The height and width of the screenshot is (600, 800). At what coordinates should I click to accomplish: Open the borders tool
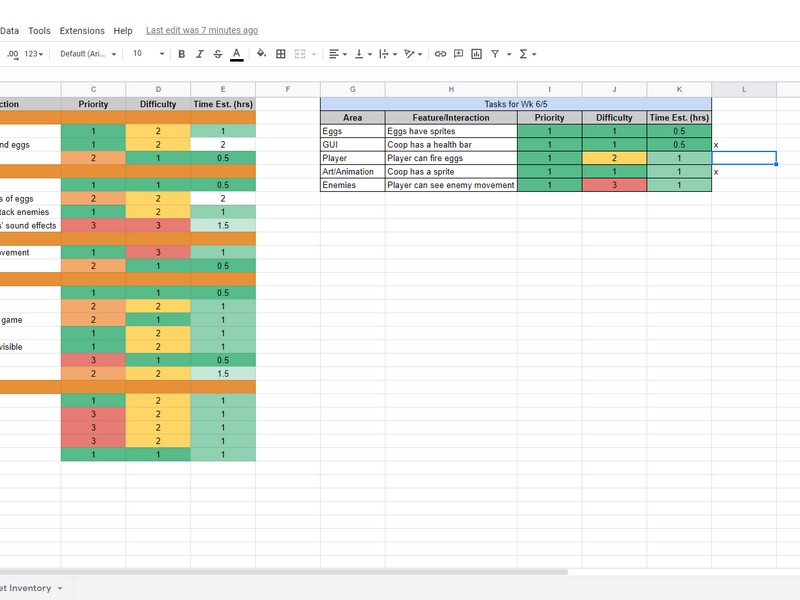point(281,54)
